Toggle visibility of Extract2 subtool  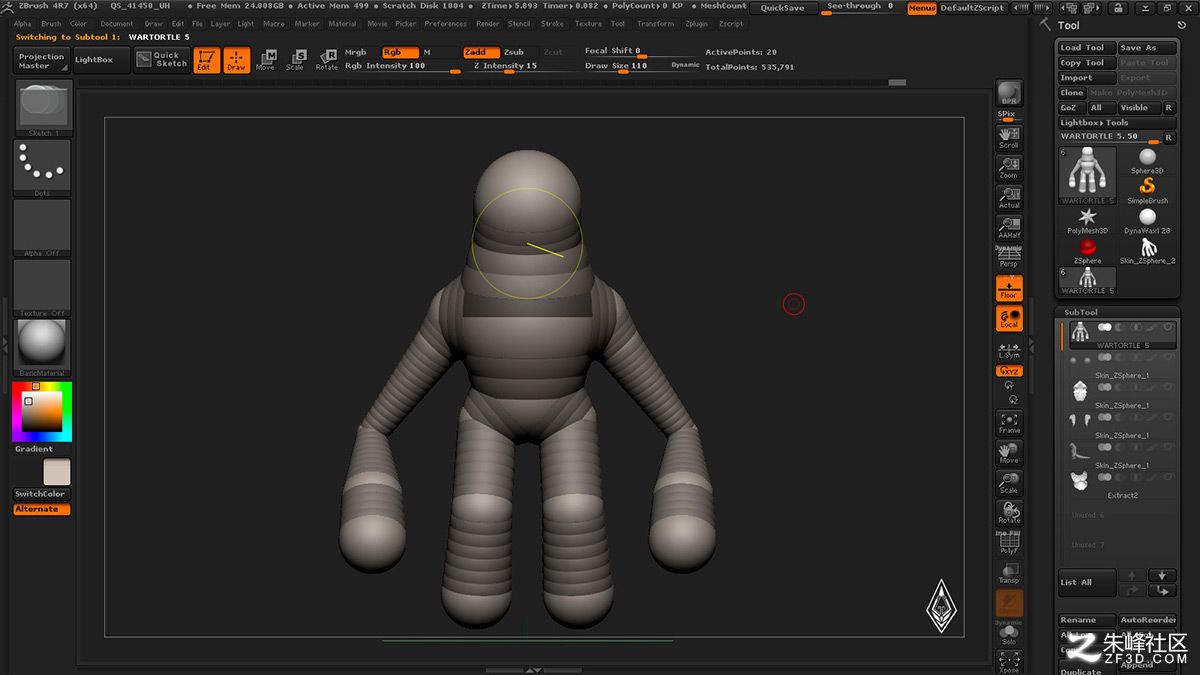[x=1169, y=477]
